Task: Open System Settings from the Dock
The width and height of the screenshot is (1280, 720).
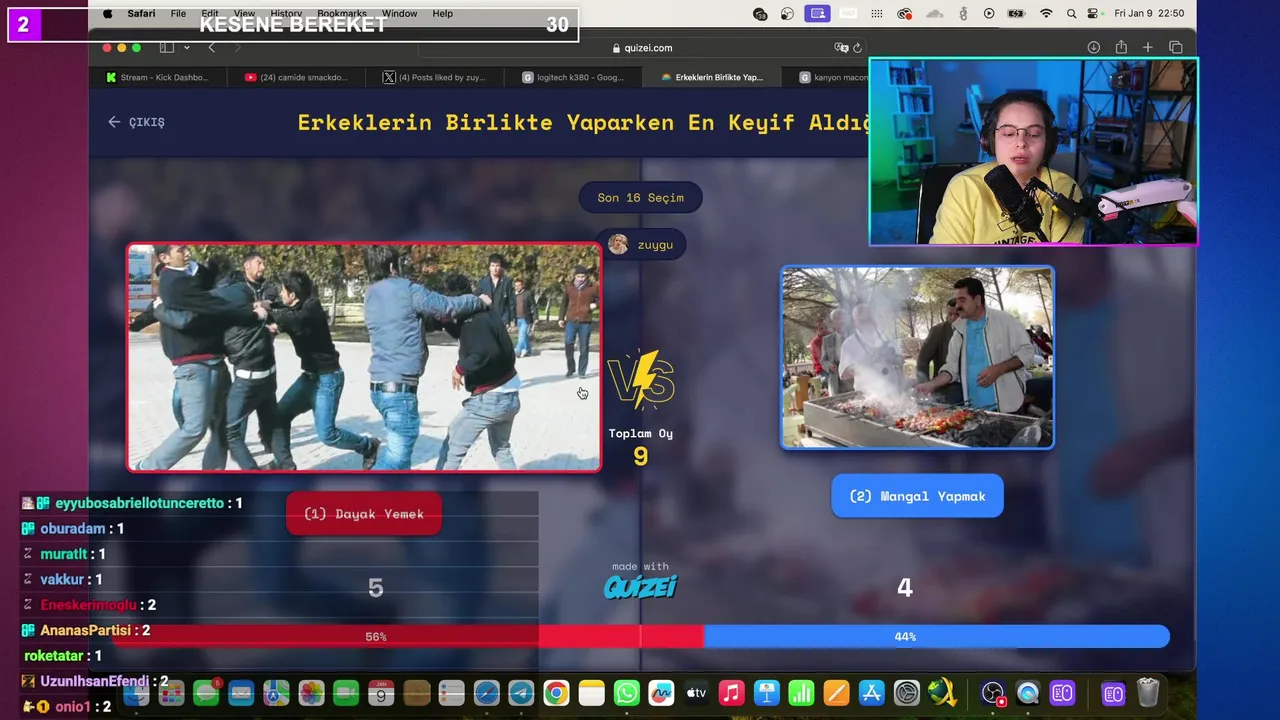Action: 907,693
